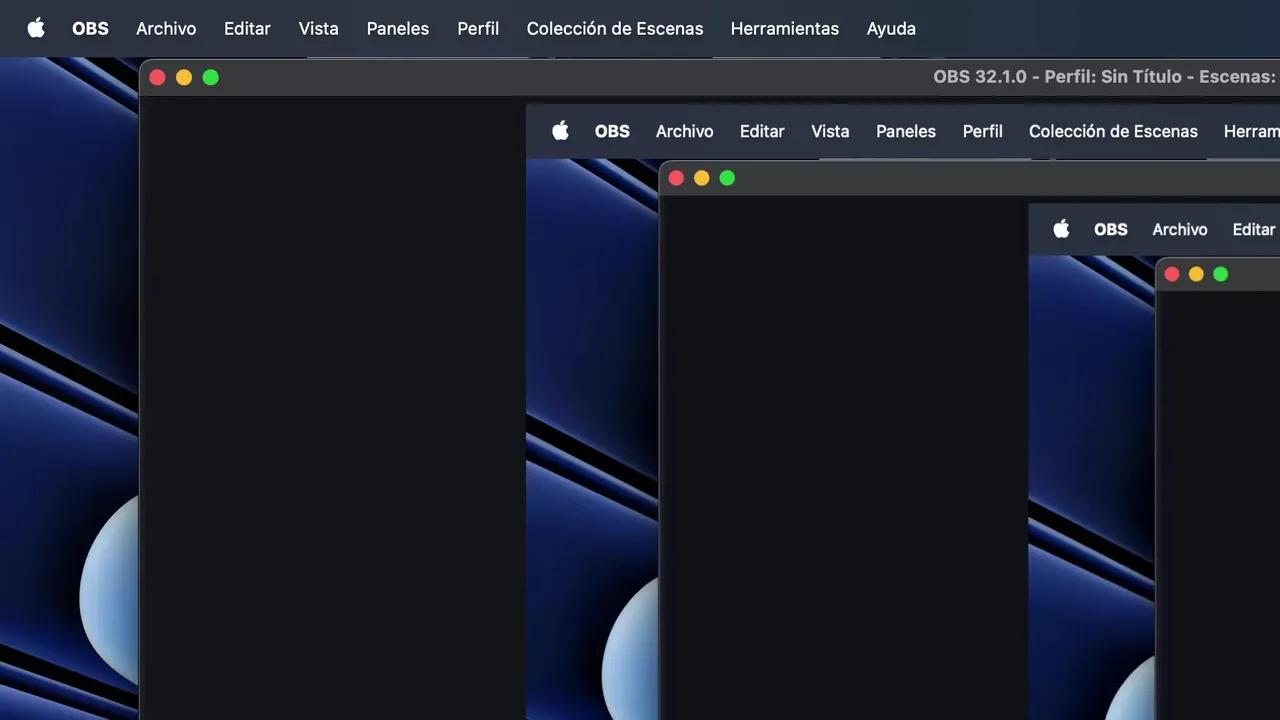Screen dimensions: 1280x720
Task: Minimize the main OBS window with the yellow button
Action: (184, 77)
